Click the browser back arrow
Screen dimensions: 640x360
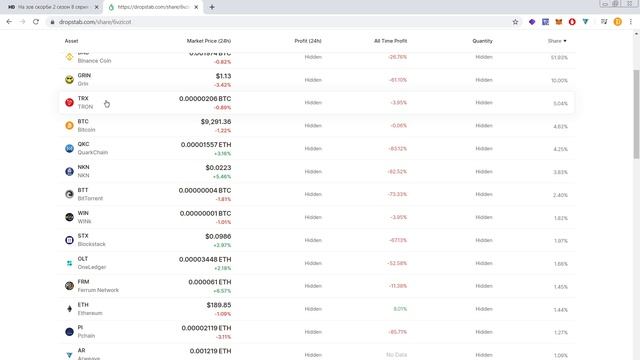pos(9,22)
